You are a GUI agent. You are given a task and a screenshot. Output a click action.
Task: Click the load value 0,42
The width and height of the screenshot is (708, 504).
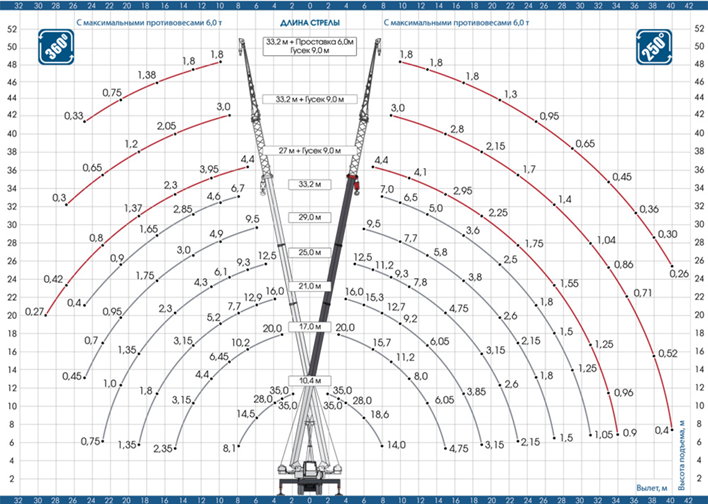click(x=53, y=280)
